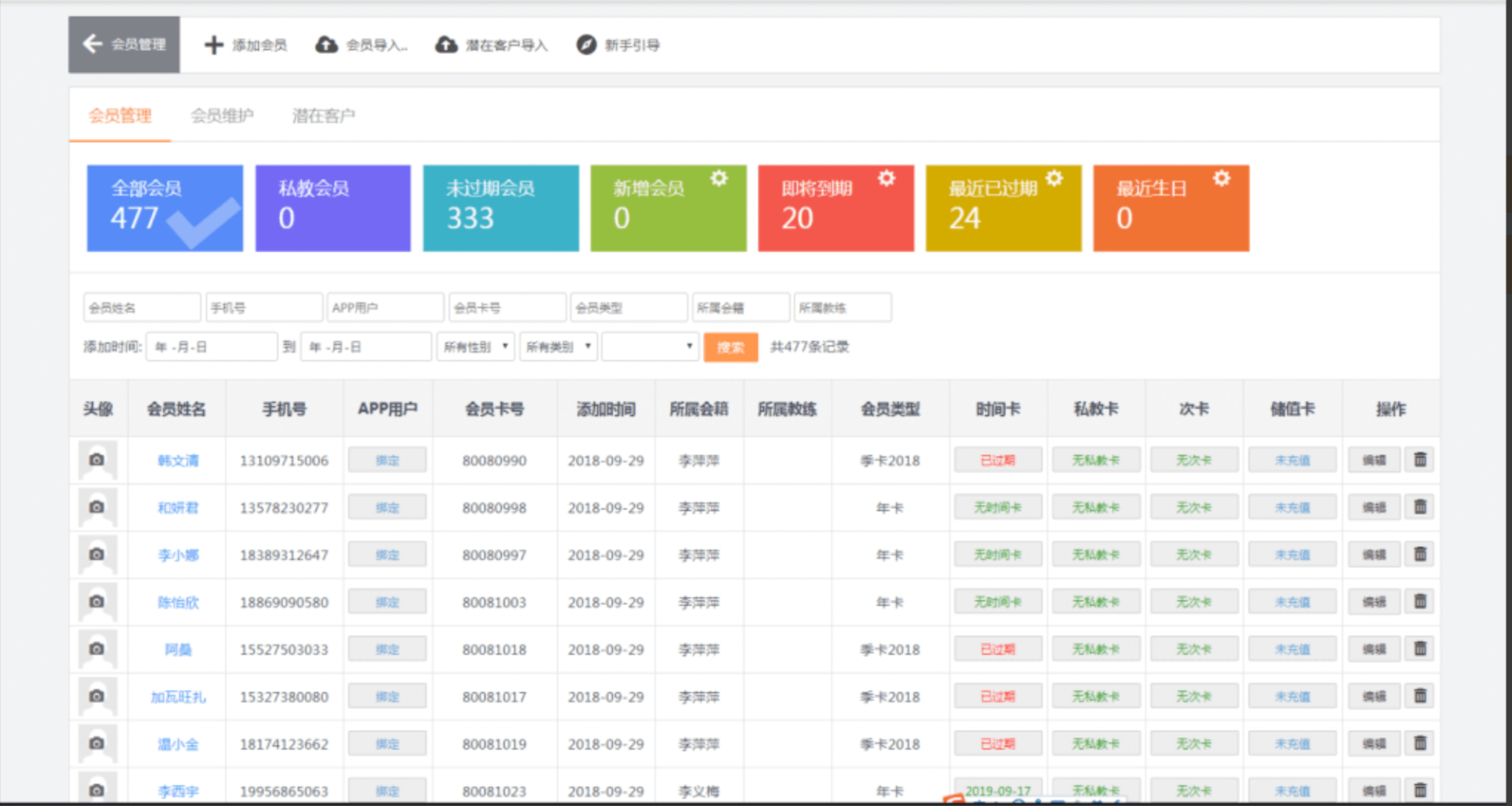The image size is (1512, 806).
Task: Click 无次卡 button for 陈怡欣
Action: 1194,602
